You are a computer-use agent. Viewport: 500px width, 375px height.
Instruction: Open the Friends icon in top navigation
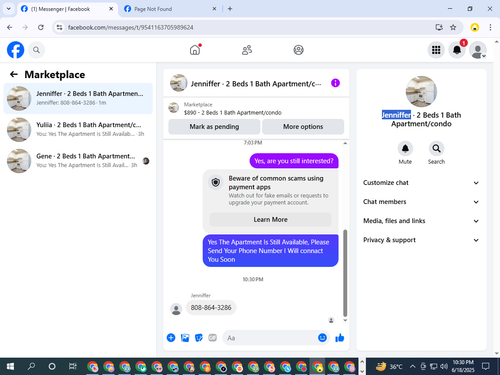click(x=247, y=50)
